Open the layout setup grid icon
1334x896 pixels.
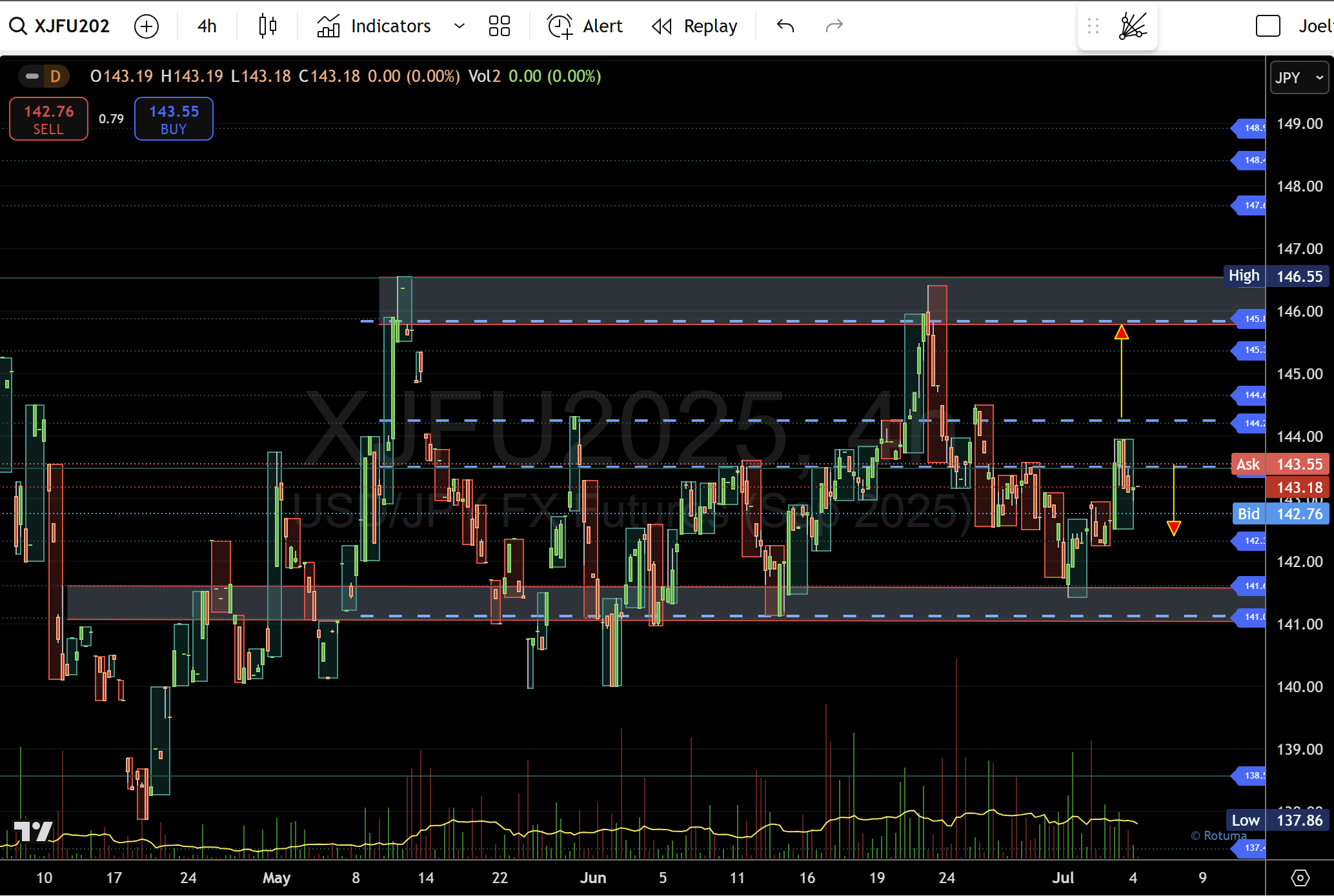[499, 26]
